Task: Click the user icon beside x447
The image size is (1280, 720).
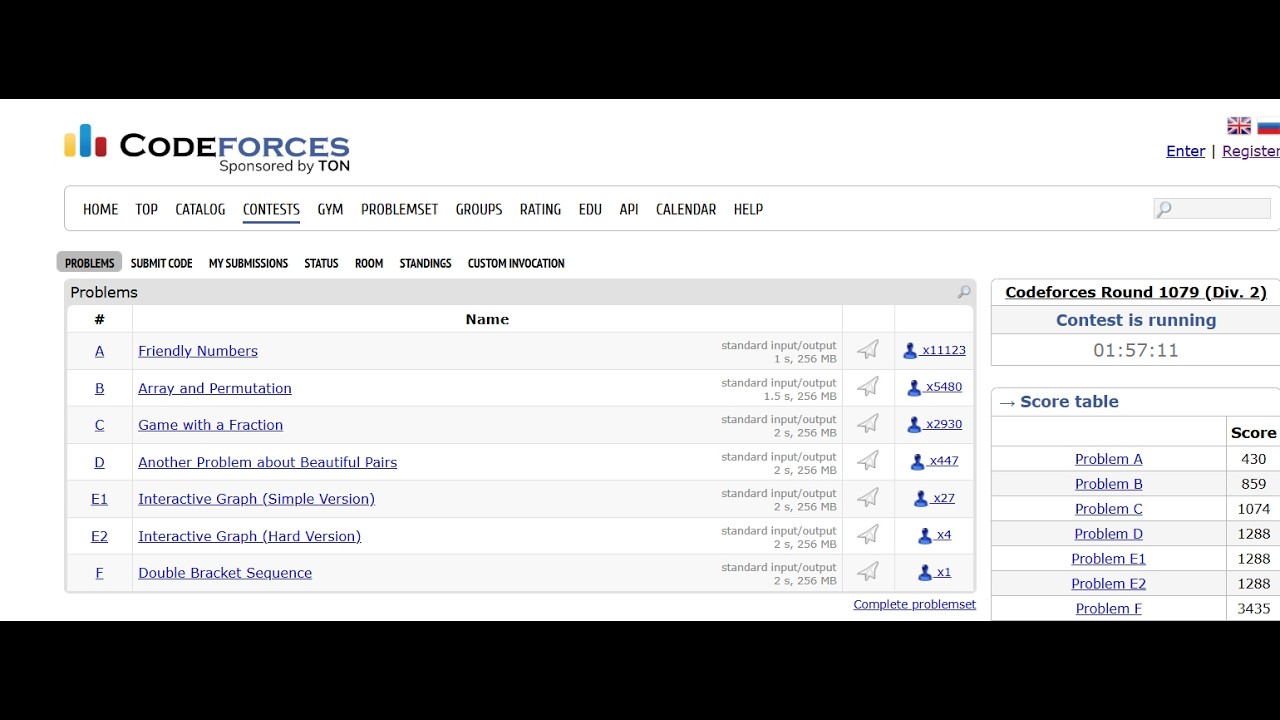Action: pyautogui.click(x=918, y=462)
